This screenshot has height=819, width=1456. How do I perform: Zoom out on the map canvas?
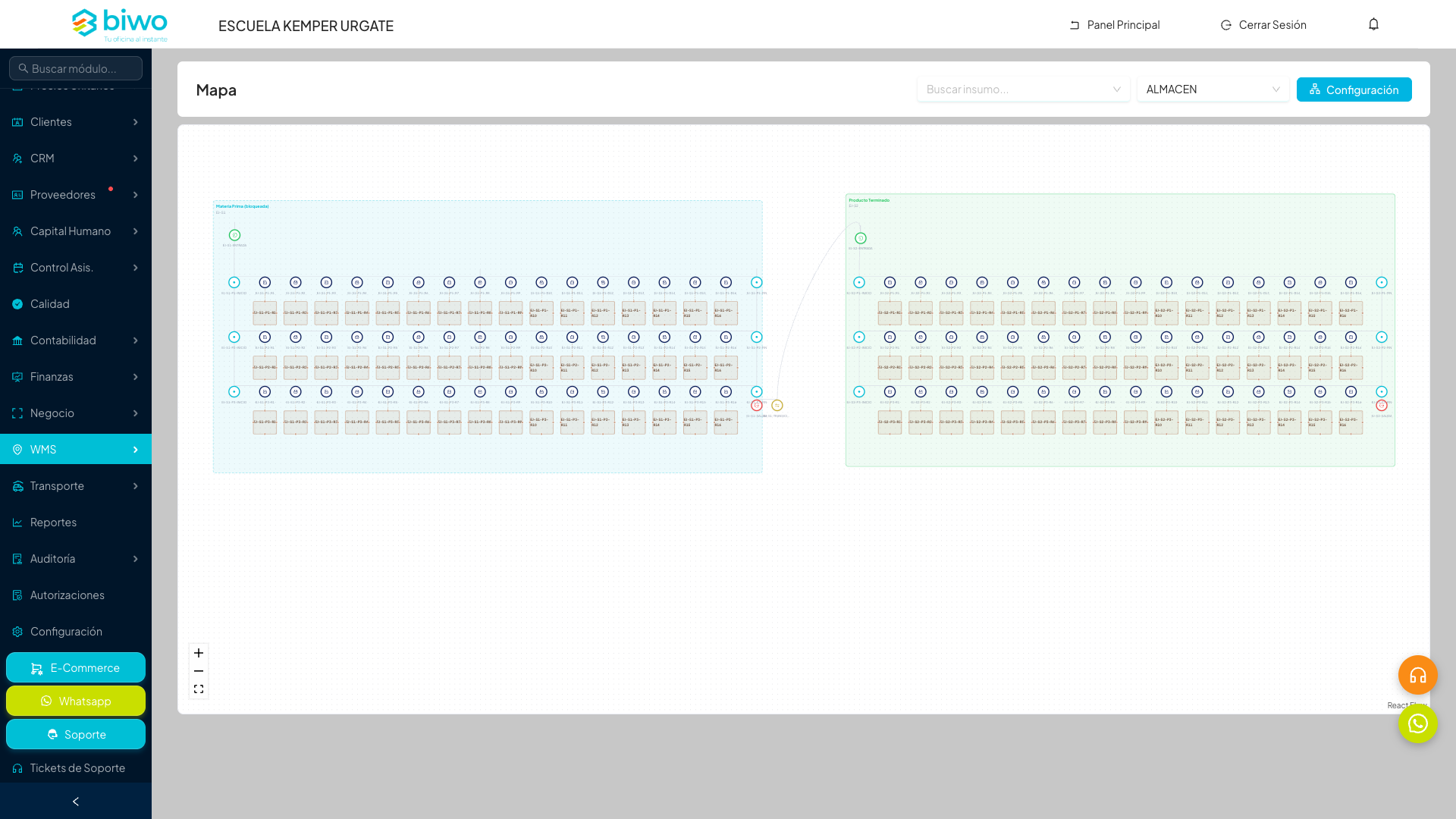click(x=199, y=671)
